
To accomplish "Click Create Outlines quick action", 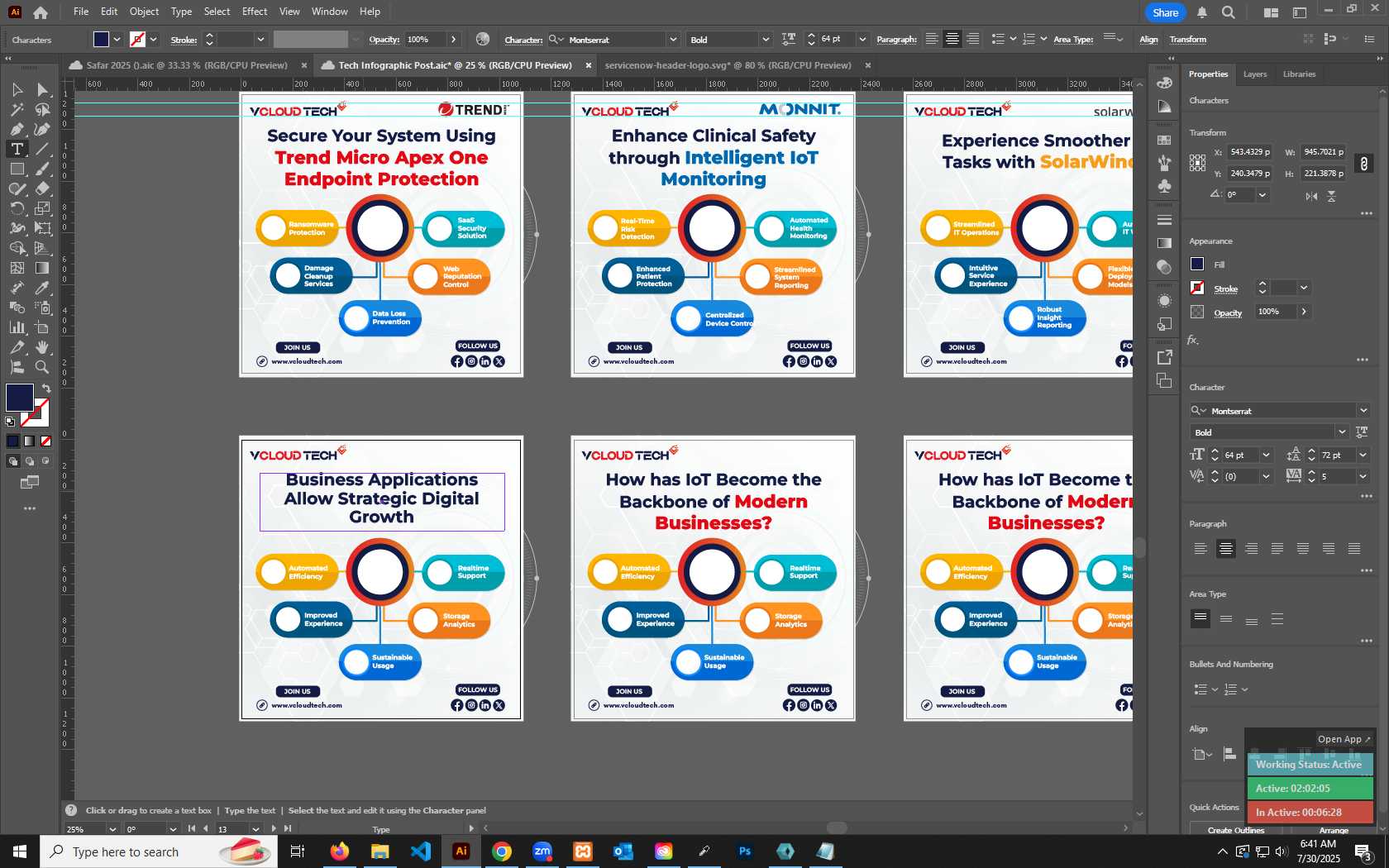I will pos(1235,830).
